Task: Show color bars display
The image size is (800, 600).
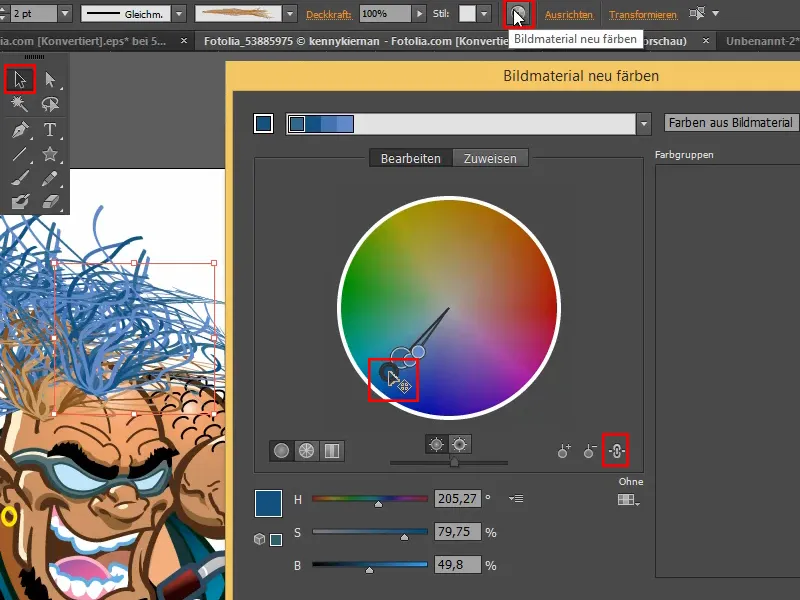Action: 332,451
